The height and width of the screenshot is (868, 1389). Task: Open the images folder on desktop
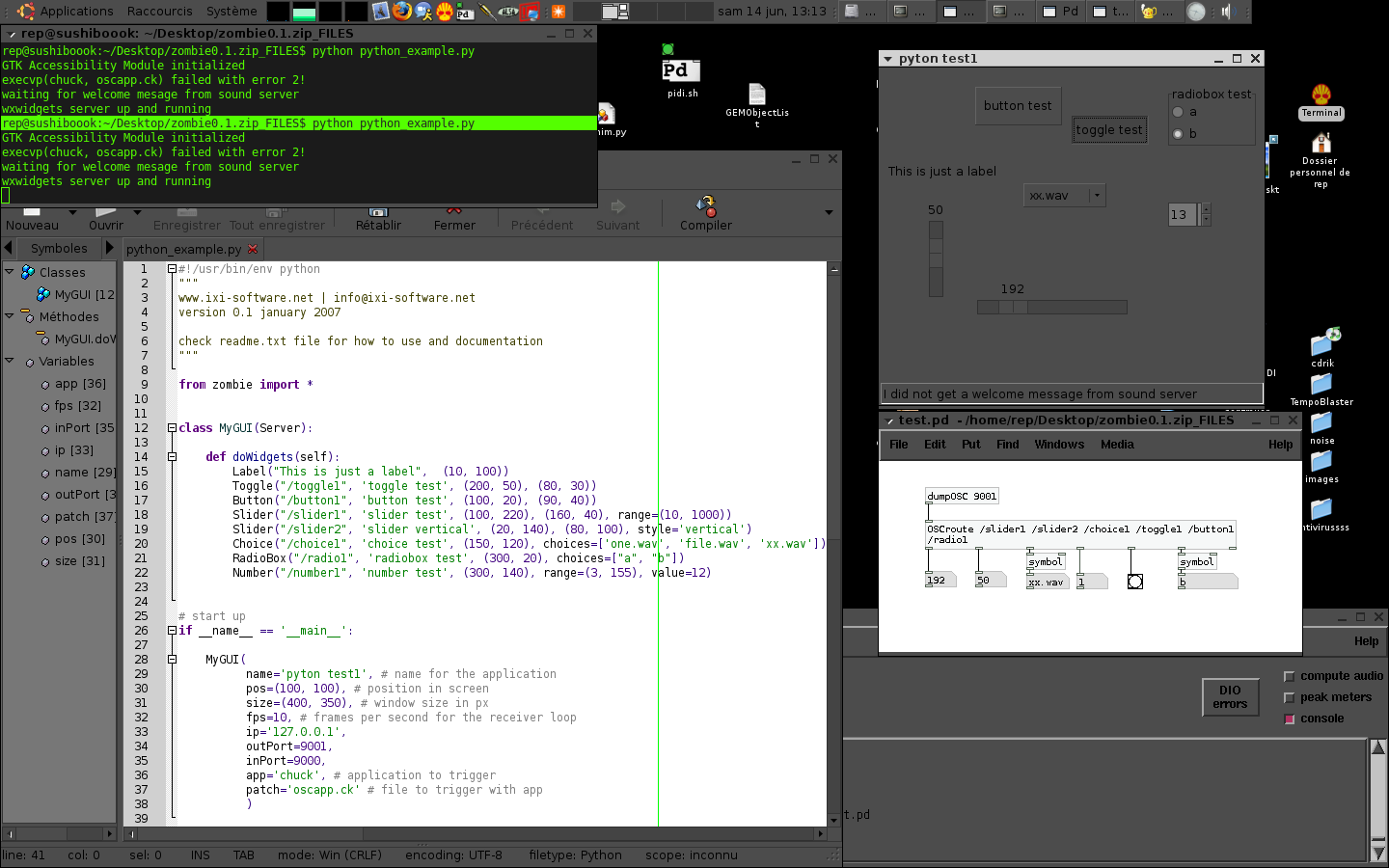[x=1321, y=466]
